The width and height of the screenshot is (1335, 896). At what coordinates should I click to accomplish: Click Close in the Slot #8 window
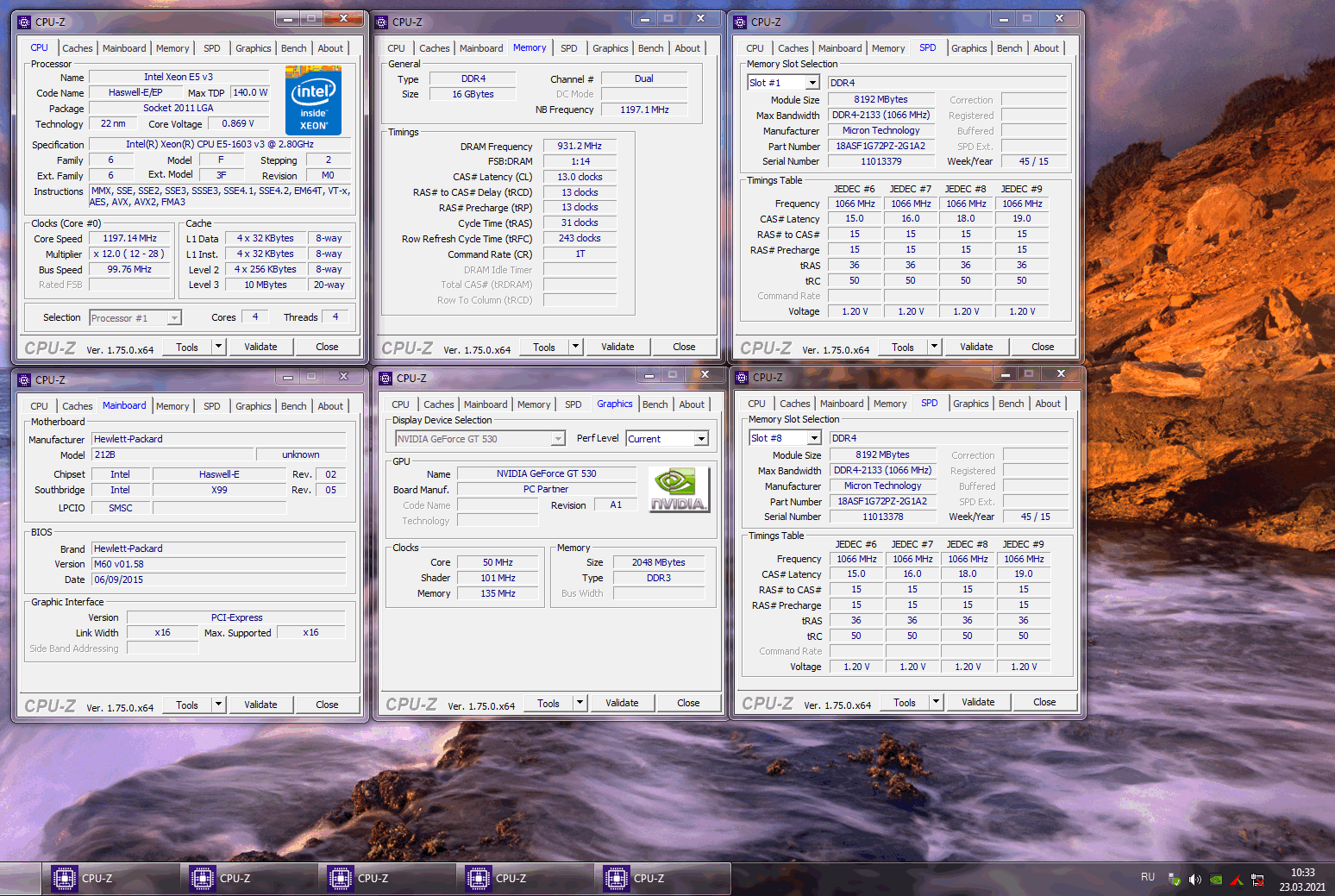(x=1044, y=702)
